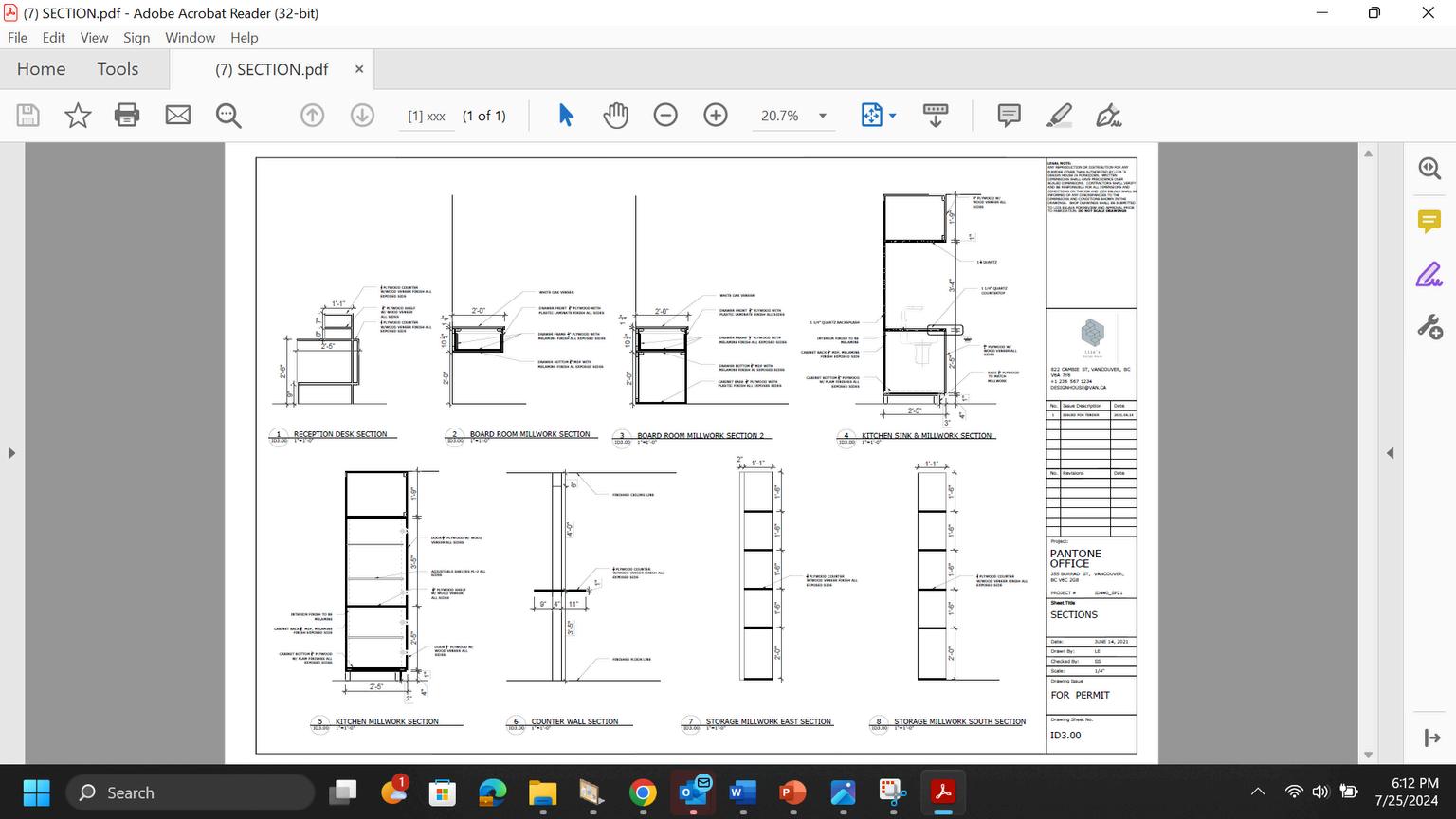Zoom out with minus button
Image resolution: width=1456 pixels, height=819 pixels.
(x=665, y=116)
